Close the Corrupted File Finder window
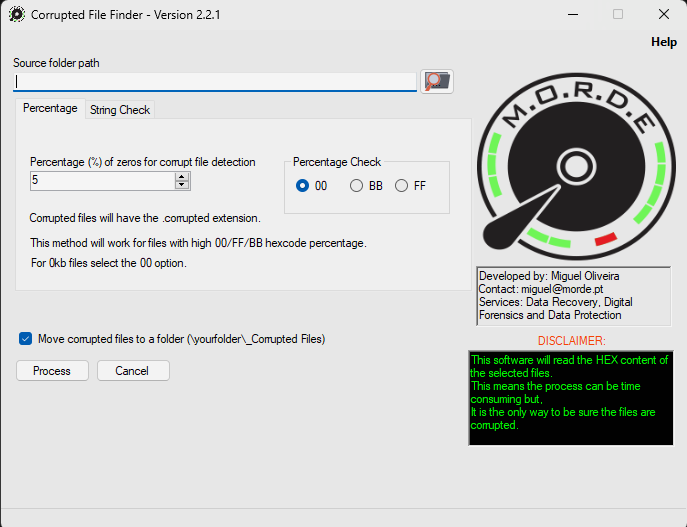 (663, 14)
